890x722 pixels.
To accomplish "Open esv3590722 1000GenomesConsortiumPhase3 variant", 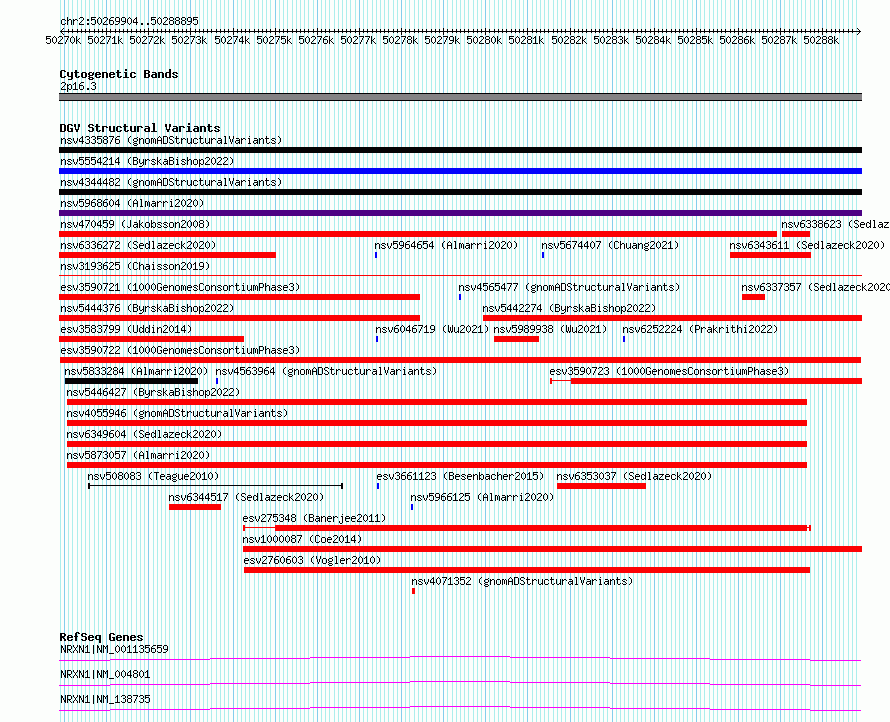I will (180, 350).
